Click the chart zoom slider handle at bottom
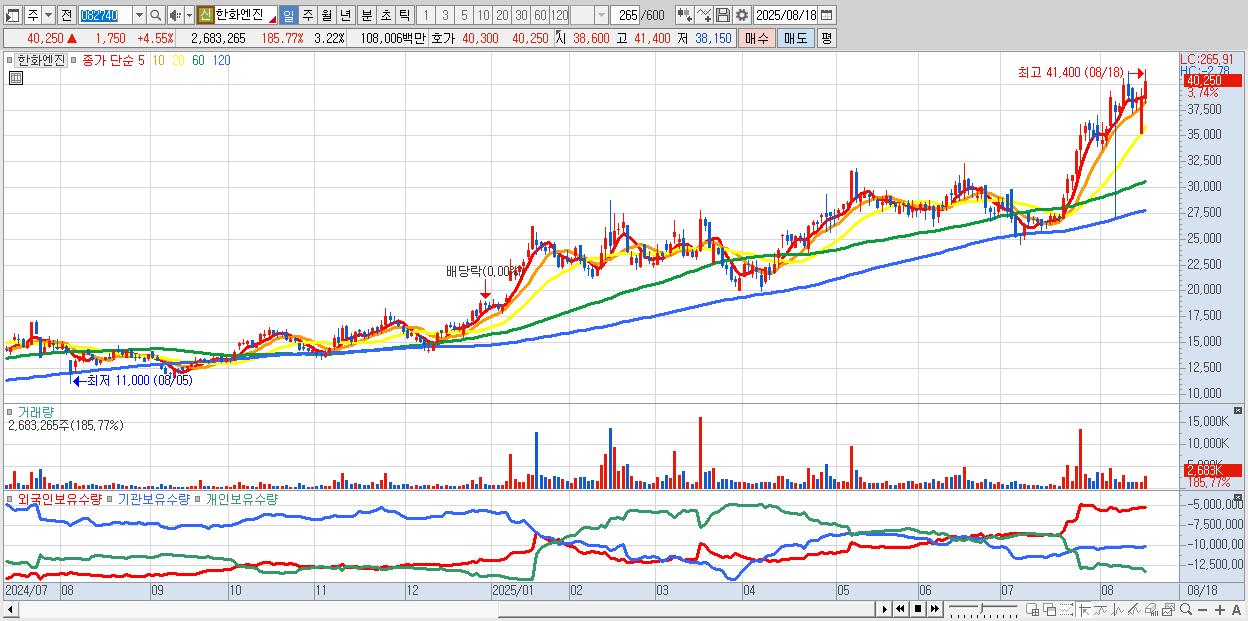Viewport: 1248px width, 621px height. click(981, 609)
